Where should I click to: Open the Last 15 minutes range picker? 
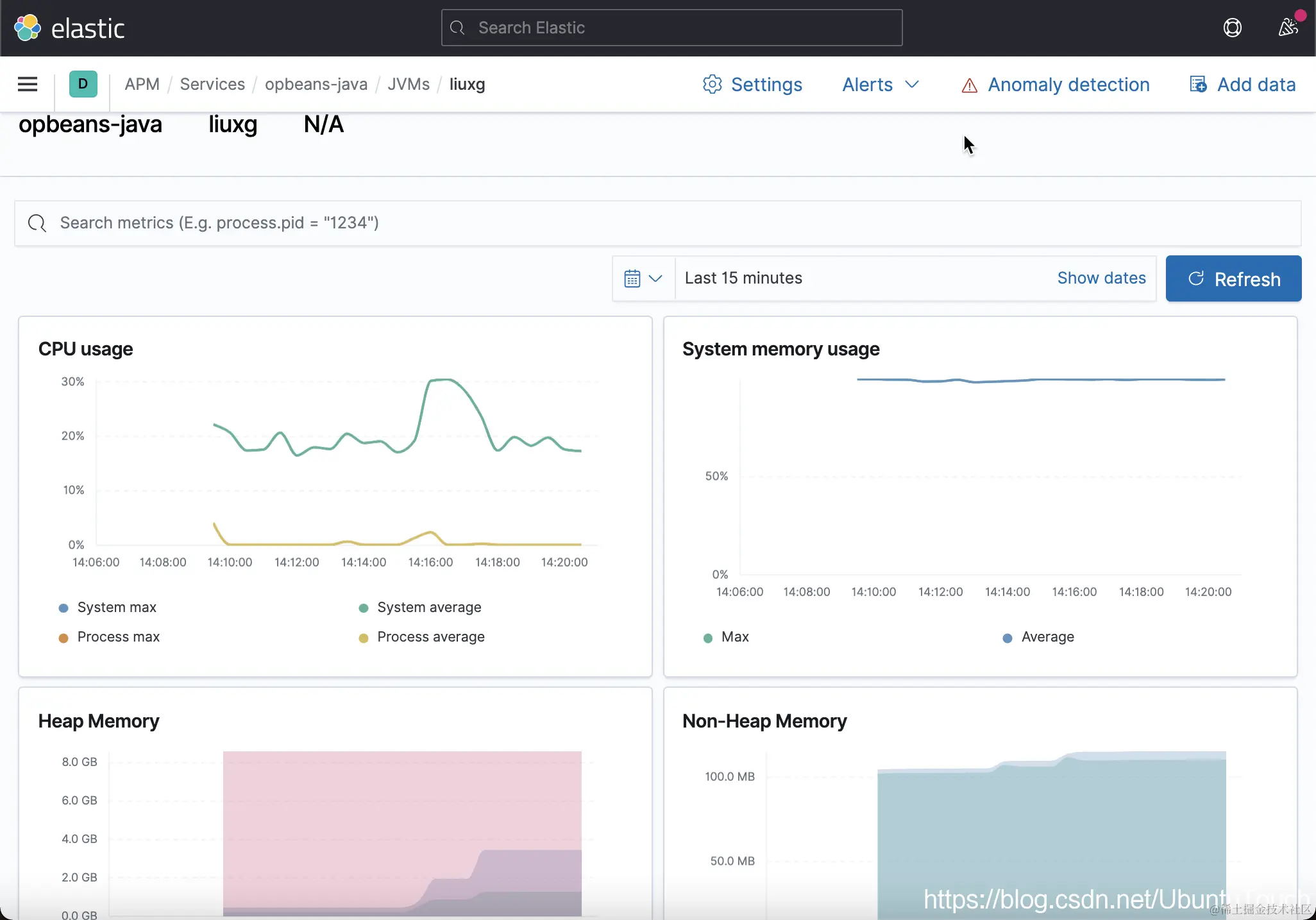[x=743, y=278]
